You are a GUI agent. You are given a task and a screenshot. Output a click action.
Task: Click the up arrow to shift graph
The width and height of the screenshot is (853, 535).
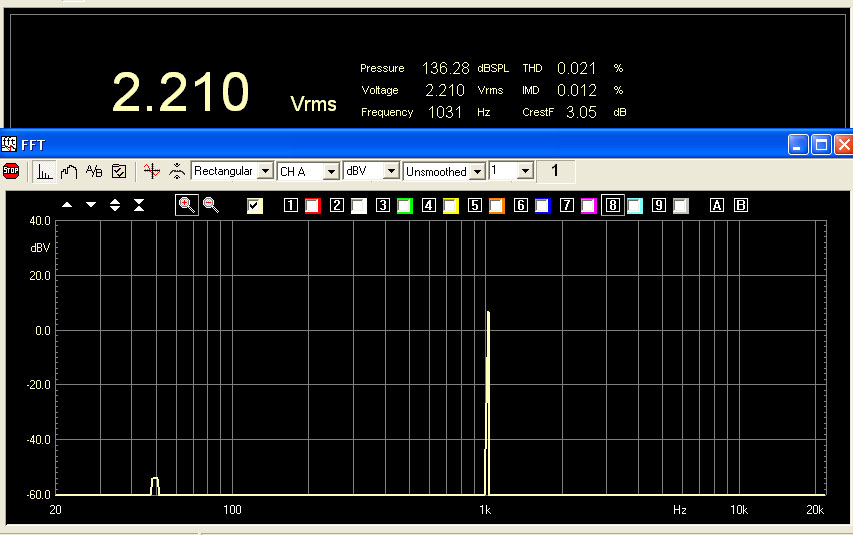67,205
